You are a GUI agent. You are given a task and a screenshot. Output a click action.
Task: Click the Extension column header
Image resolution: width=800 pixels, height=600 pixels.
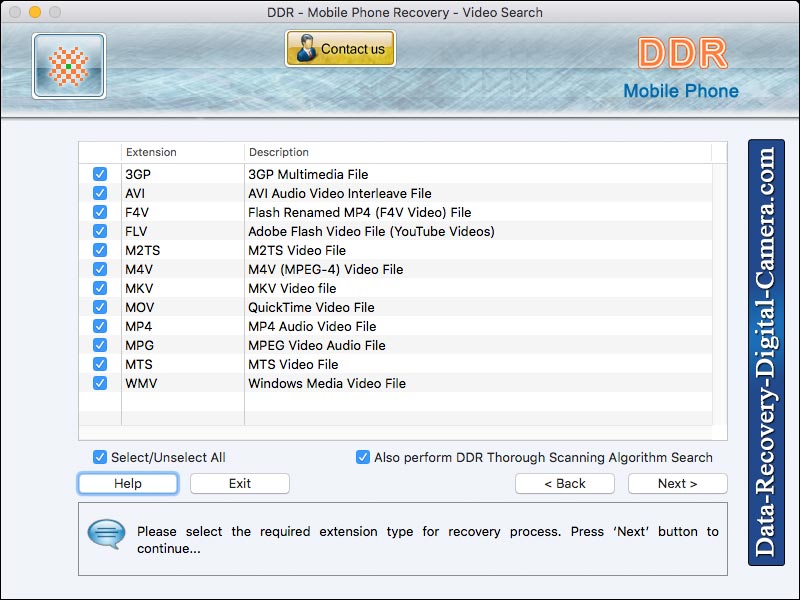[x=150, y=152]
